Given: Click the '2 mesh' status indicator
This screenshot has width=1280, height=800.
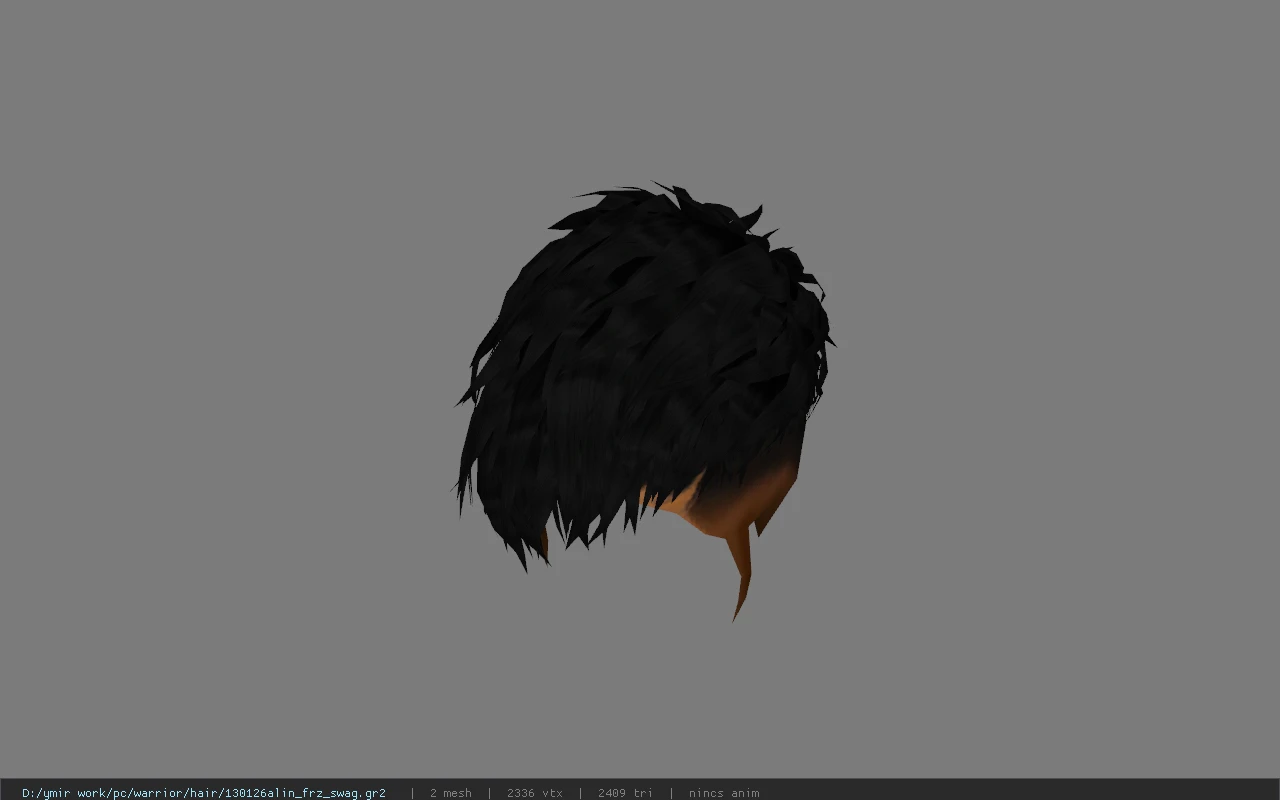Looking at the screenshot, I should click(x=450, y=793).
